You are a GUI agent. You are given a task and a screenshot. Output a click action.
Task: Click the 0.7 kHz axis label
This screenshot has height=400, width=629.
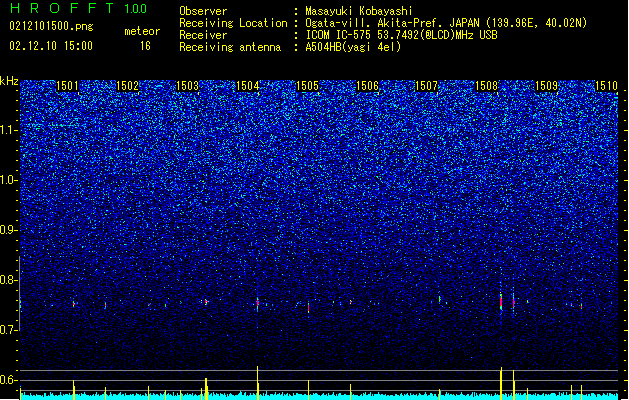tap(9, 330)
